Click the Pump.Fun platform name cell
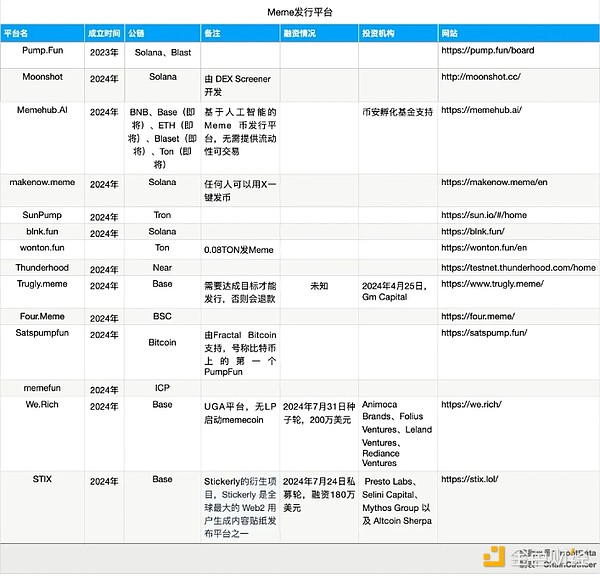 click(43, 50)
